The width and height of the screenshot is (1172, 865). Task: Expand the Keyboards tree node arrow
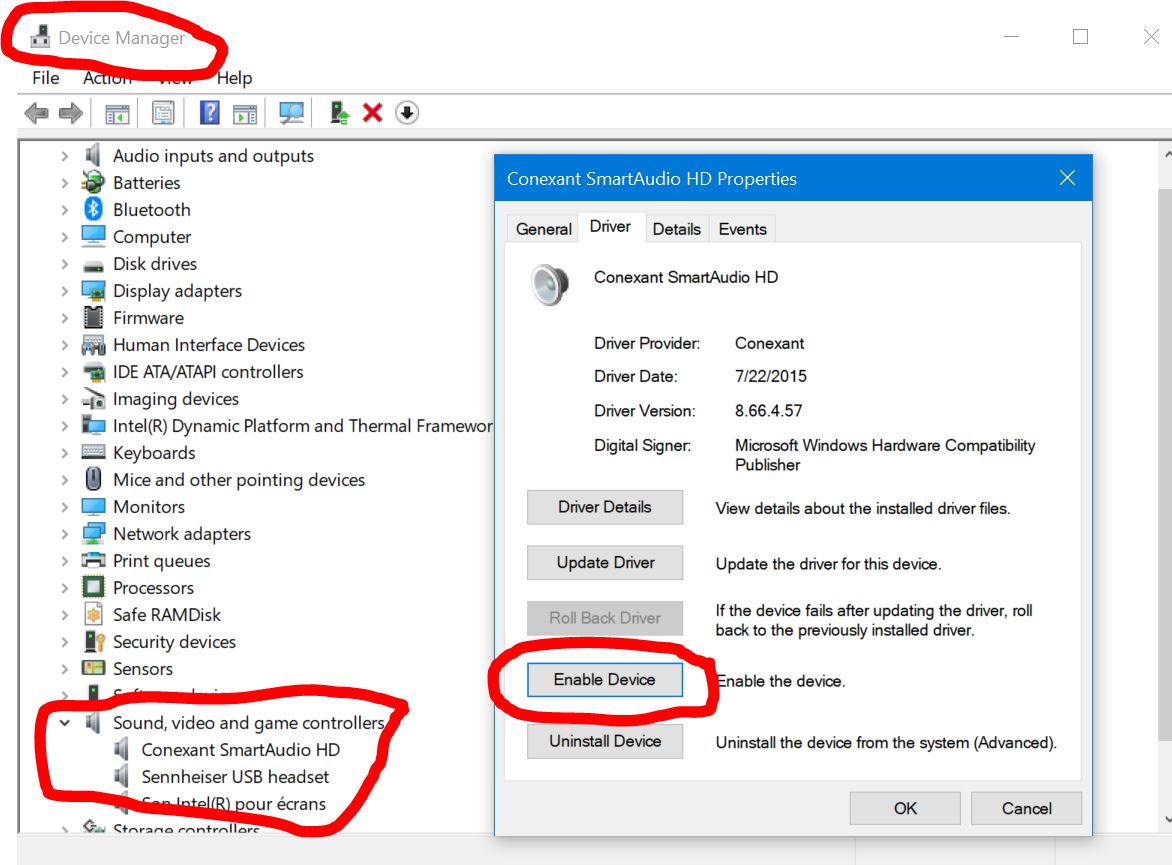pyautogui.click(x=65, y=452)
